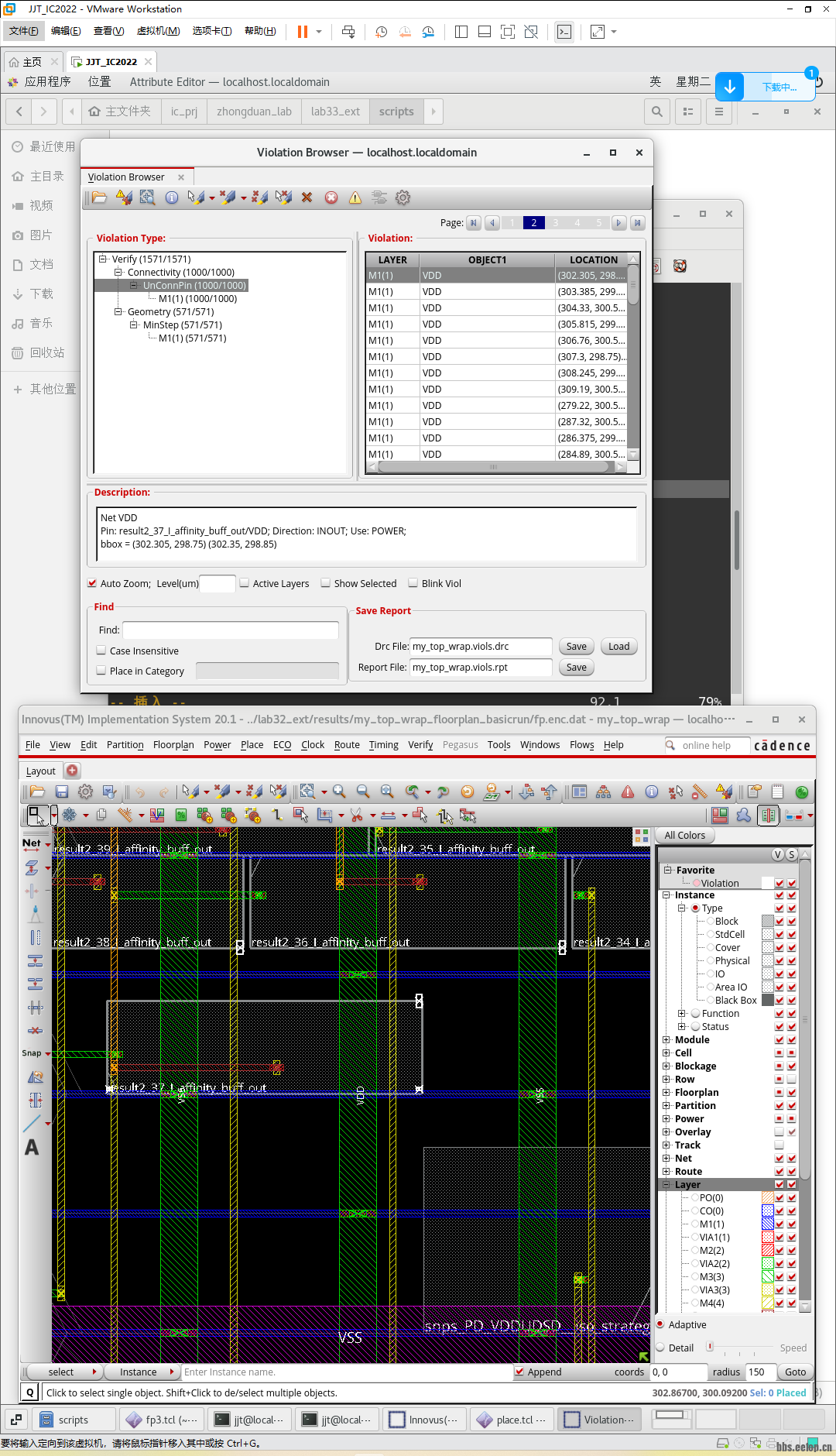Click the M2(2) layer color swatch

click(768, 1250)
